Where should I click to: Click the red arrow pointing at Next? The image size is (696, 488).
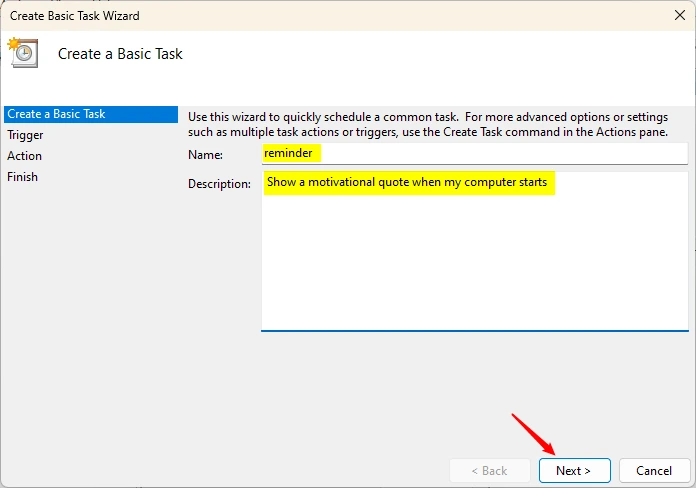(x=534, y=434)
